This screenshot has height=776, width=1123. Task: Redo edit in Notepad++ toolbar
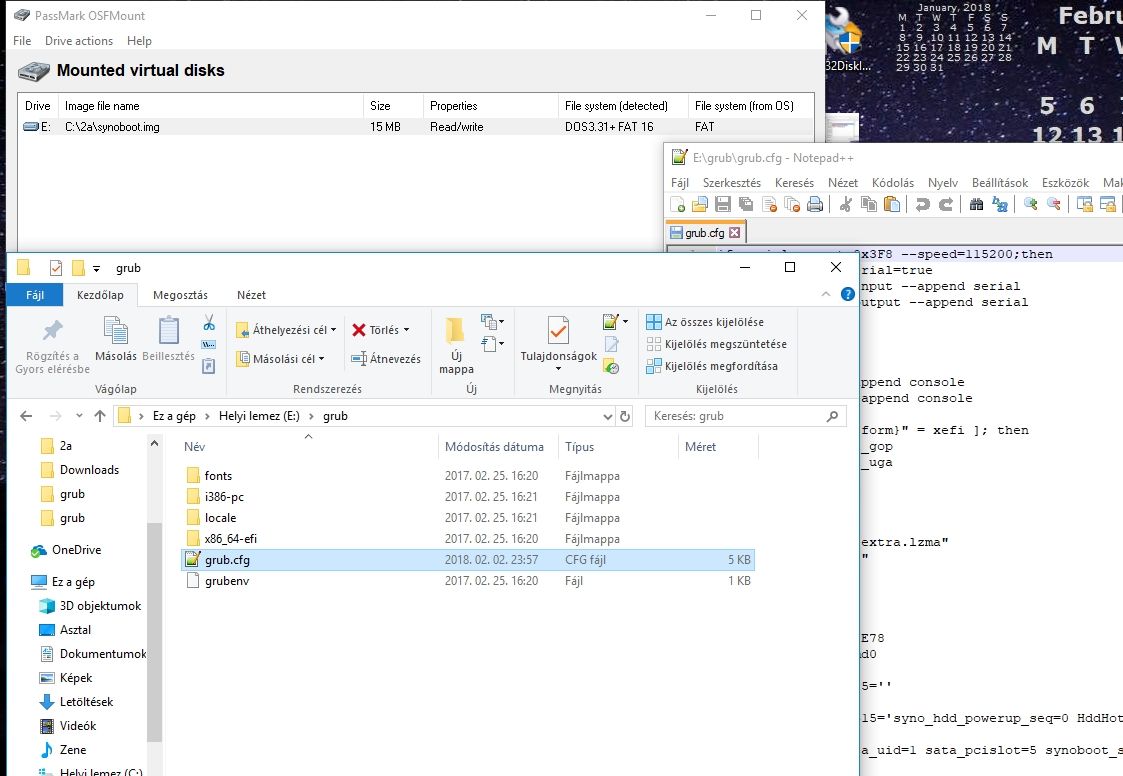(x=945, y=204)
